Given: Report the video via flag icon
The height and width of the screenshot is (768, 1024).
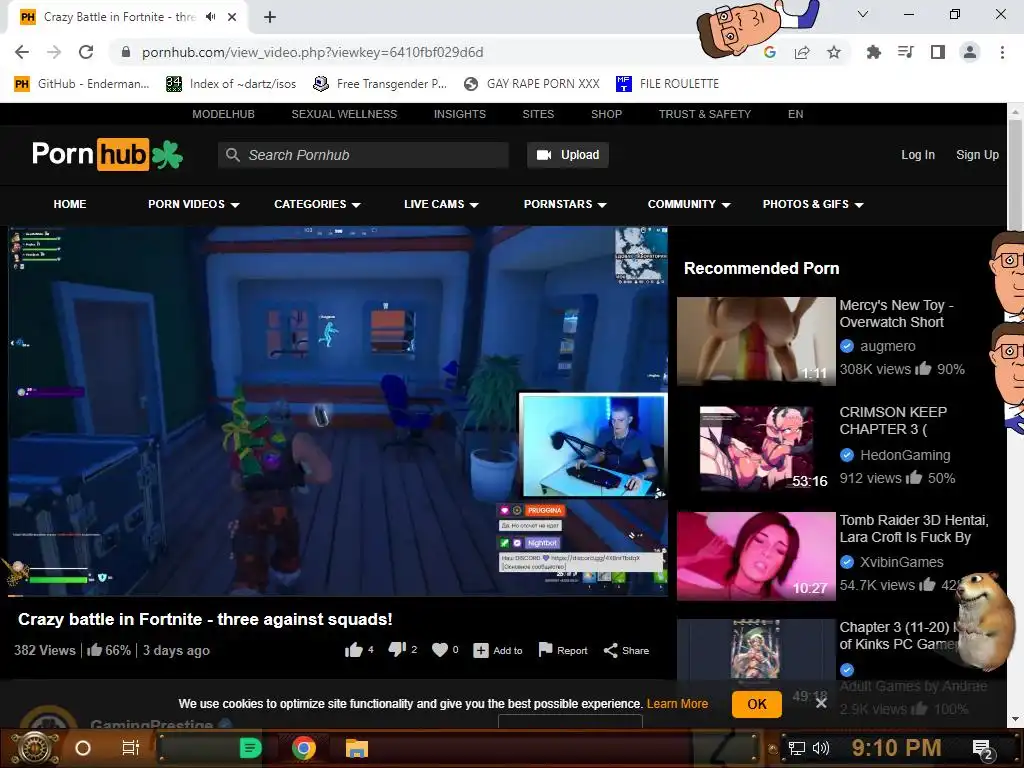Looking at the screenshot, I should [562, 650].
